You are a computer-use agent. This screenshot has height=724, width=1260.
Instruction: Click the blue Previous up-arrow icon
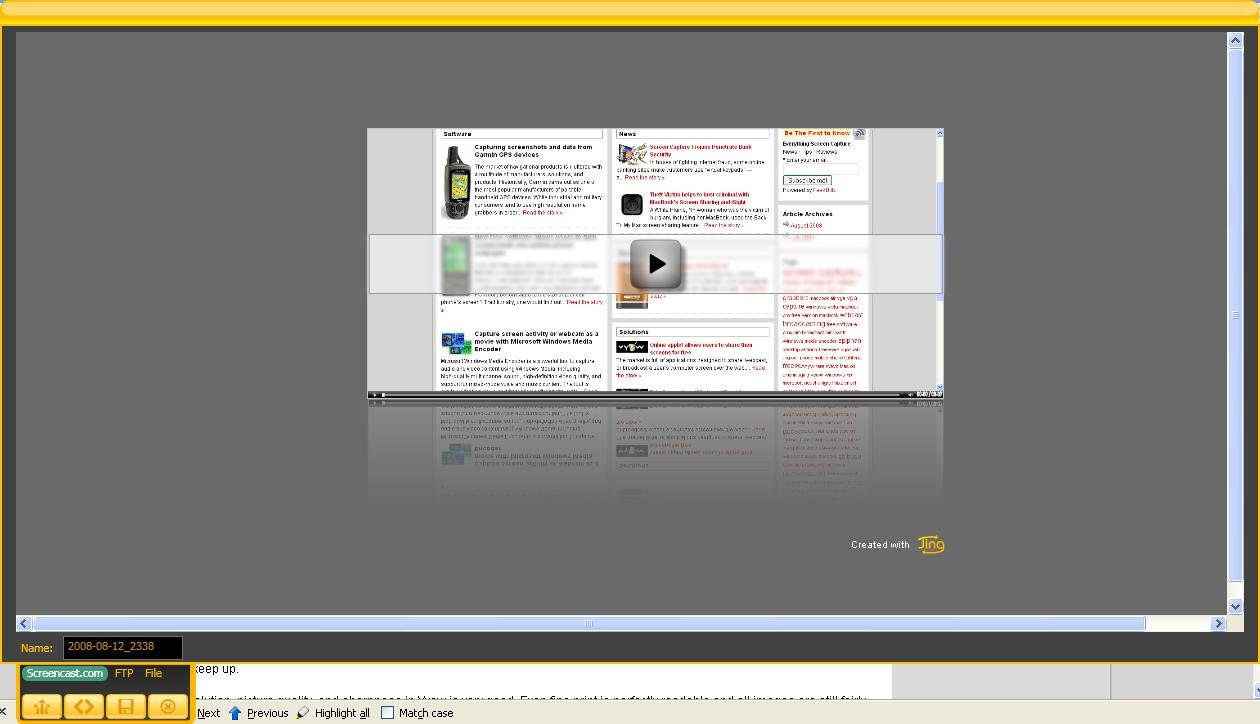coord(235,713)
